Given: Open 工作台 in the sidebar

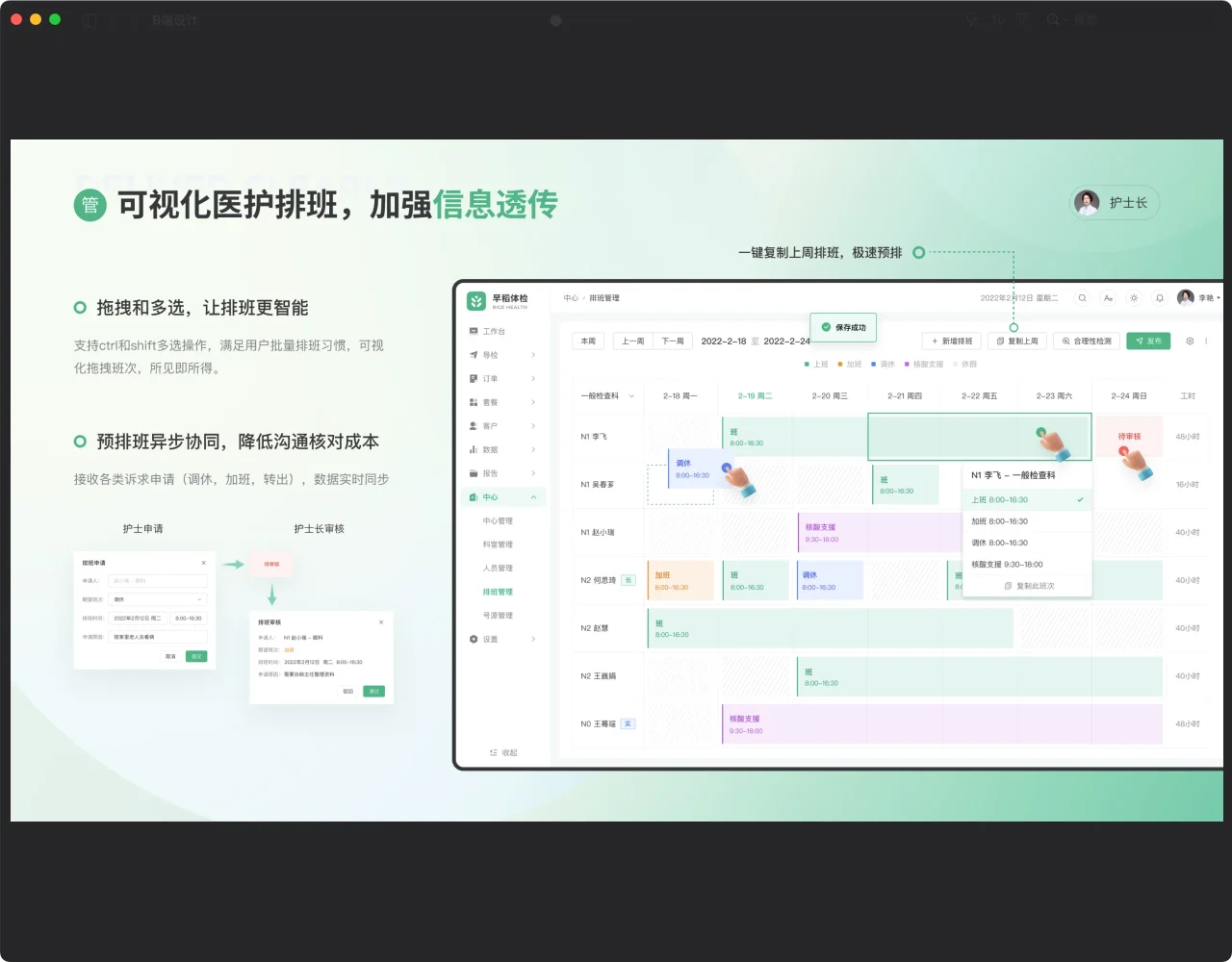Looking at the screenshot, I should (493, 331).
